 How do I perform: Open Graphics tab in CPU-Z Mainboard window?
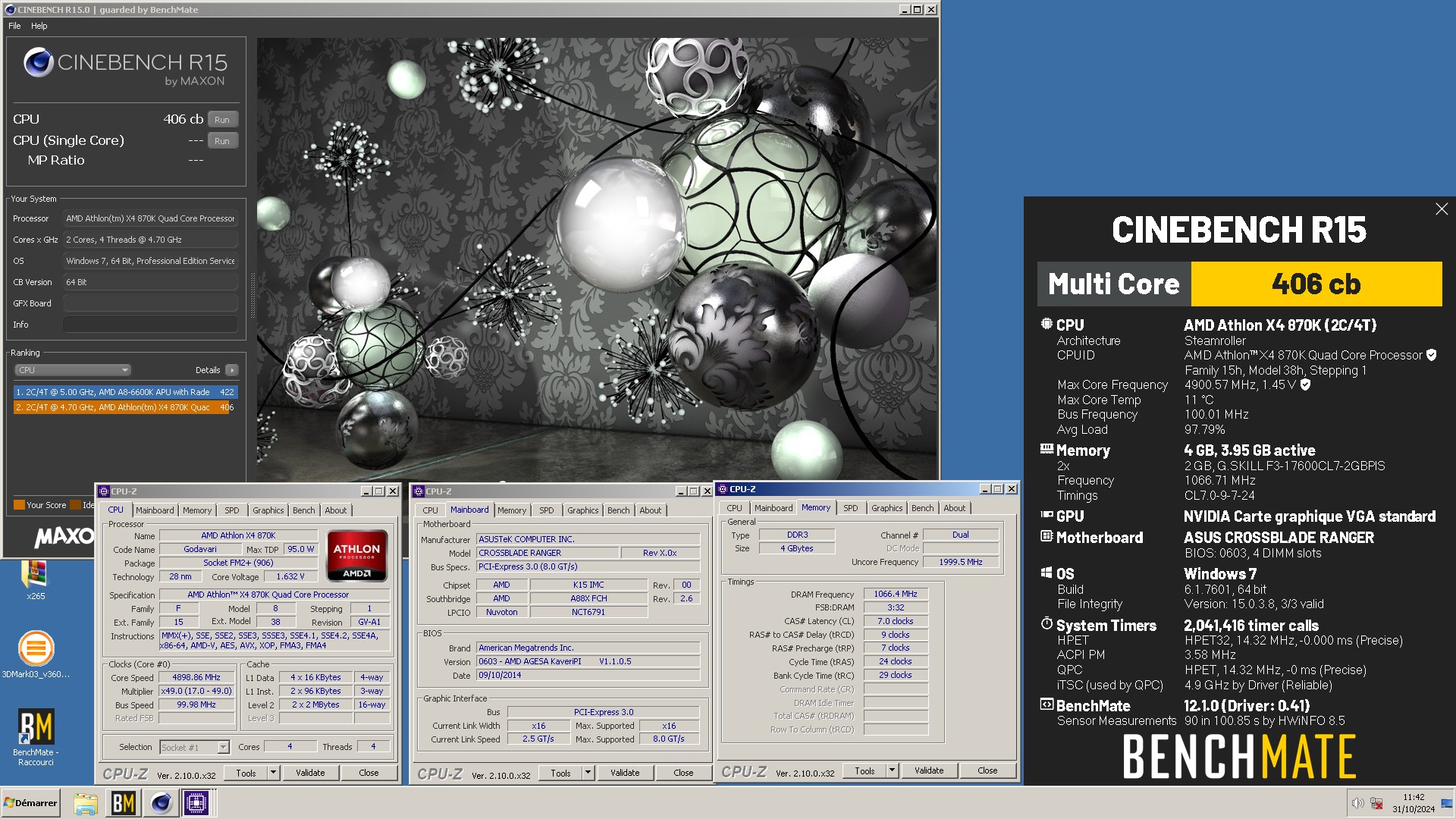(583, 510)
